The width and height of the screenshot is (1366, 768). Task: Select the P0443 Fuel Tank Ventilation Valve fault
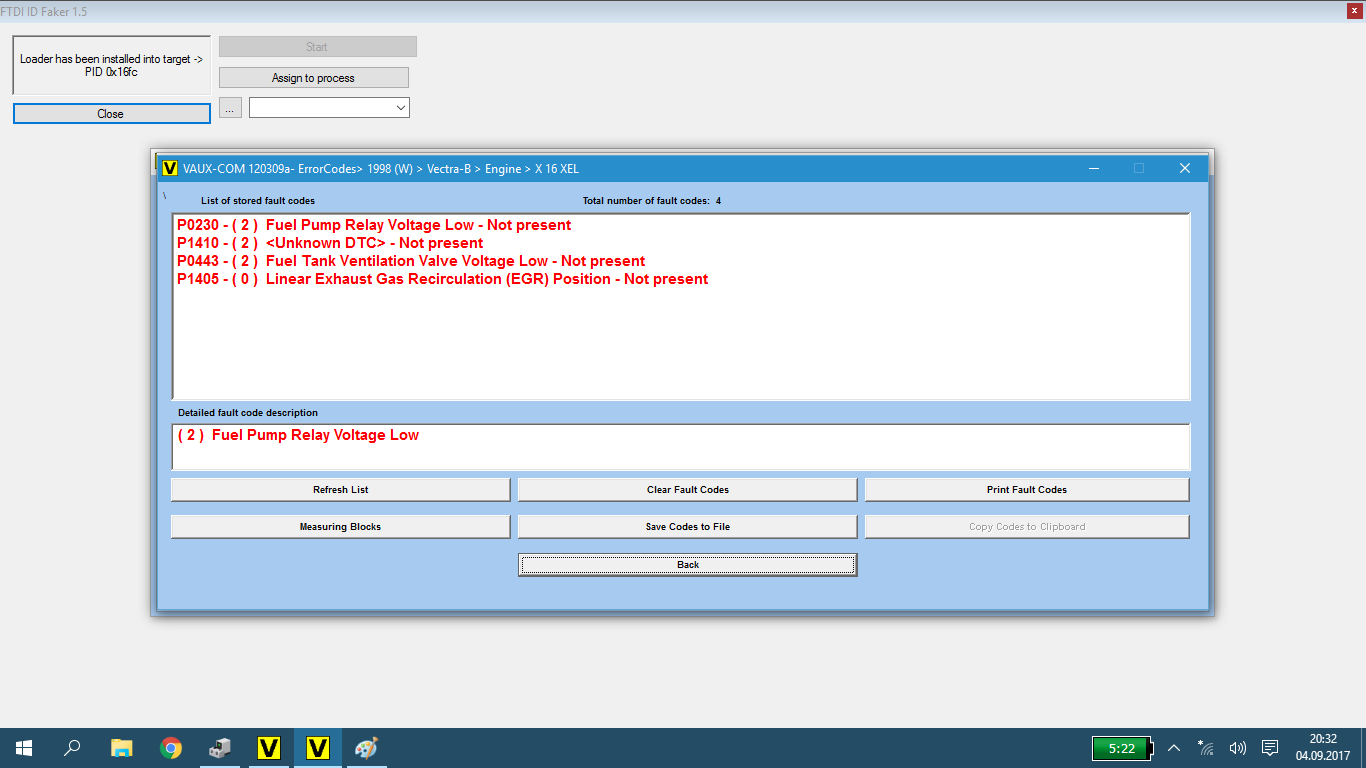pyautogui.click(x=411, y=261)
